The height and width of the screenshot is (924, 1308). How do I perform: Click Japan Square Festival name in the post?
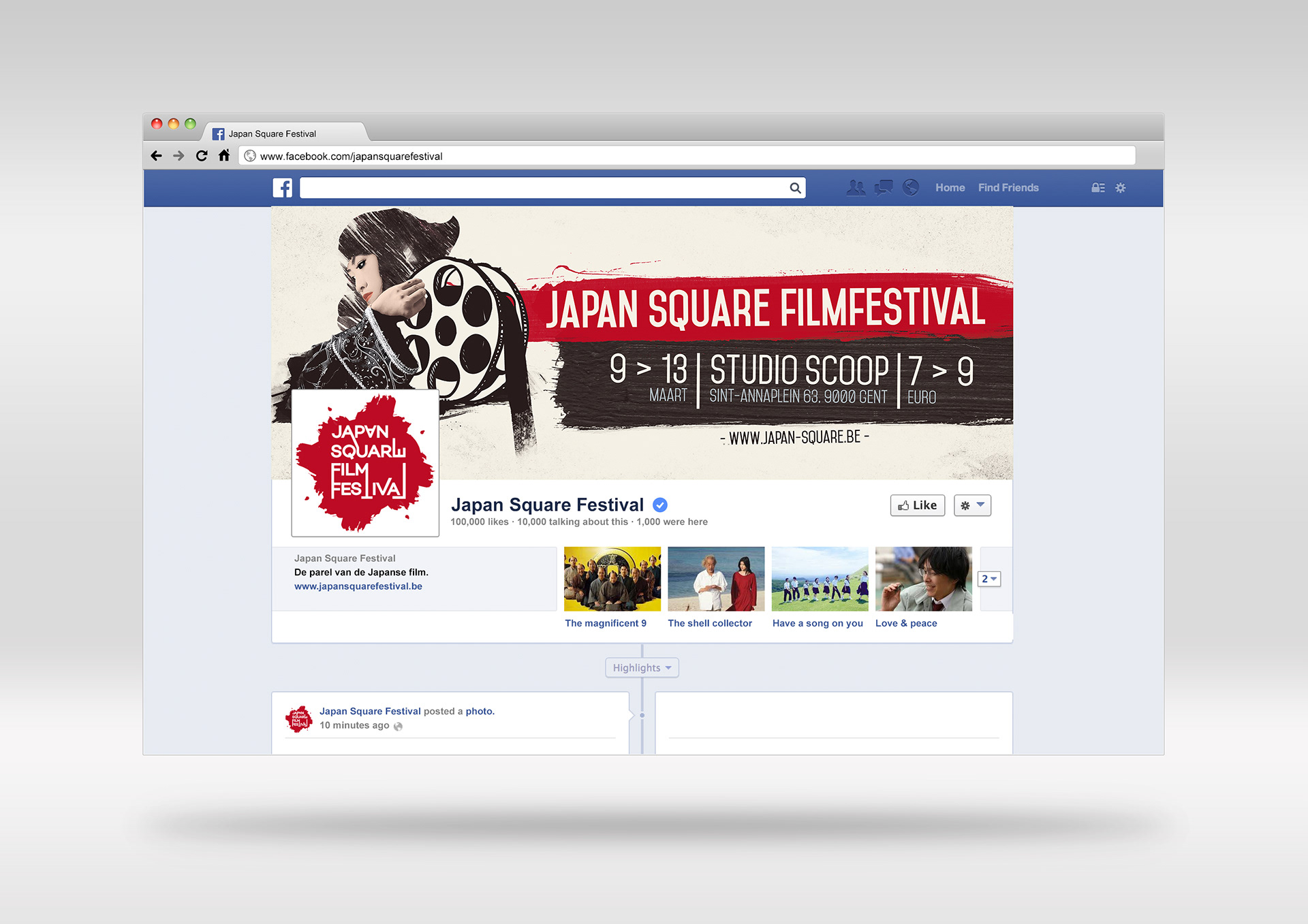click(x=370, y=712)
